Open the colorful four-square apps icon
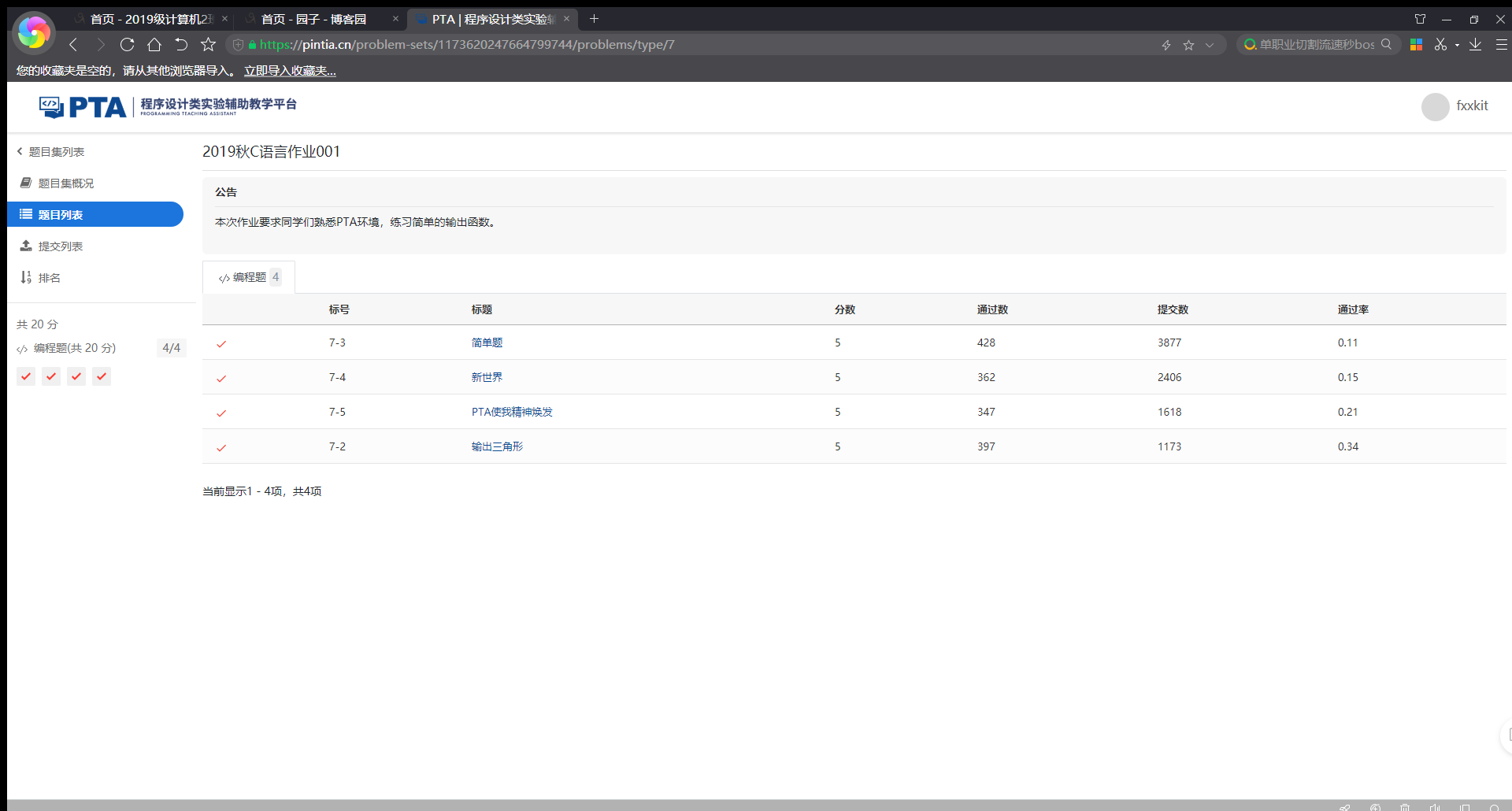1512x811 pixels. pos(1416,45)
